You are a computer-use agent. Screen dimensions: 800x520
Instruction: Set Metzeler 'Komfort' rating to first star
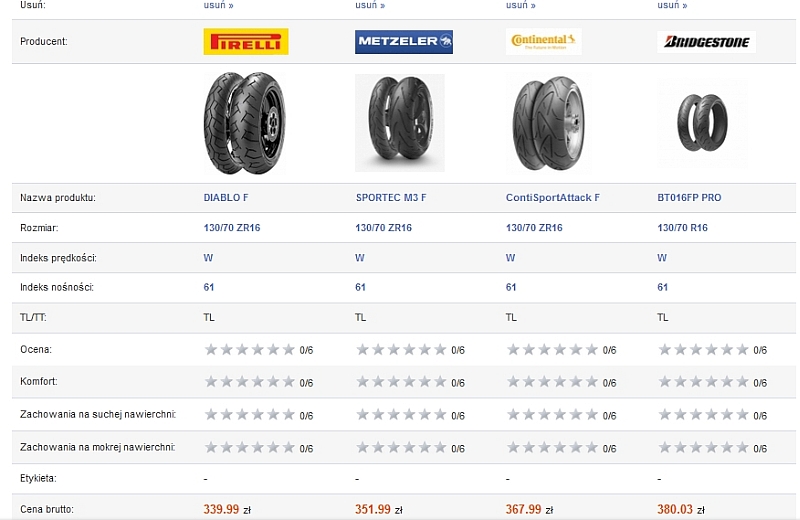coord(363,382)
